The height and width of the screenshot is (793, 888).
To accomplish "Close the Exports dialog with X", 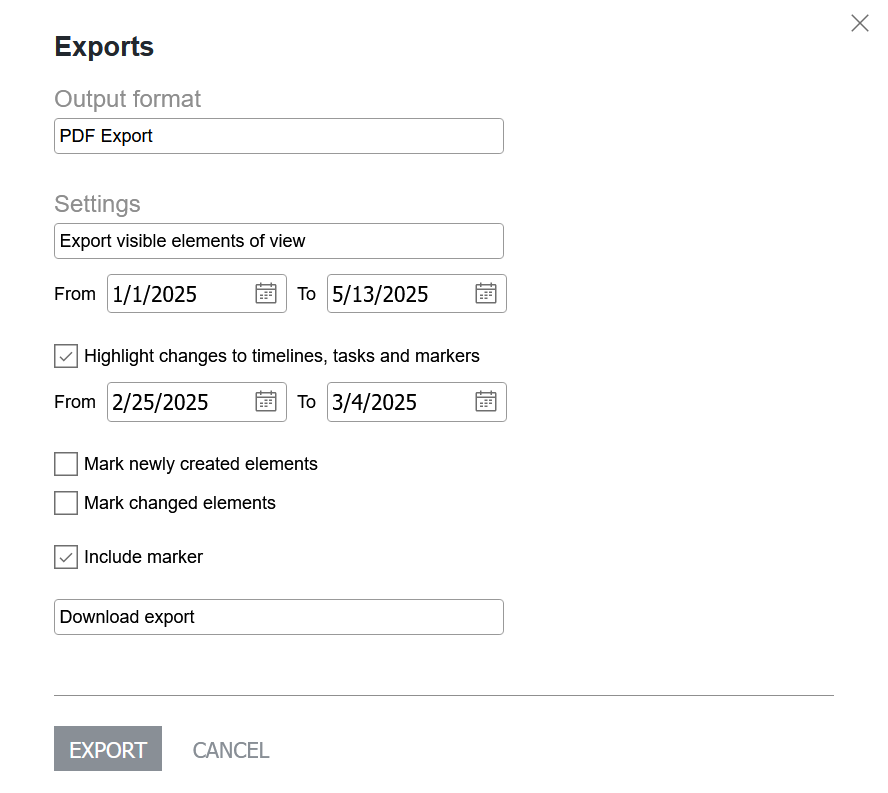I will [860, 23].
